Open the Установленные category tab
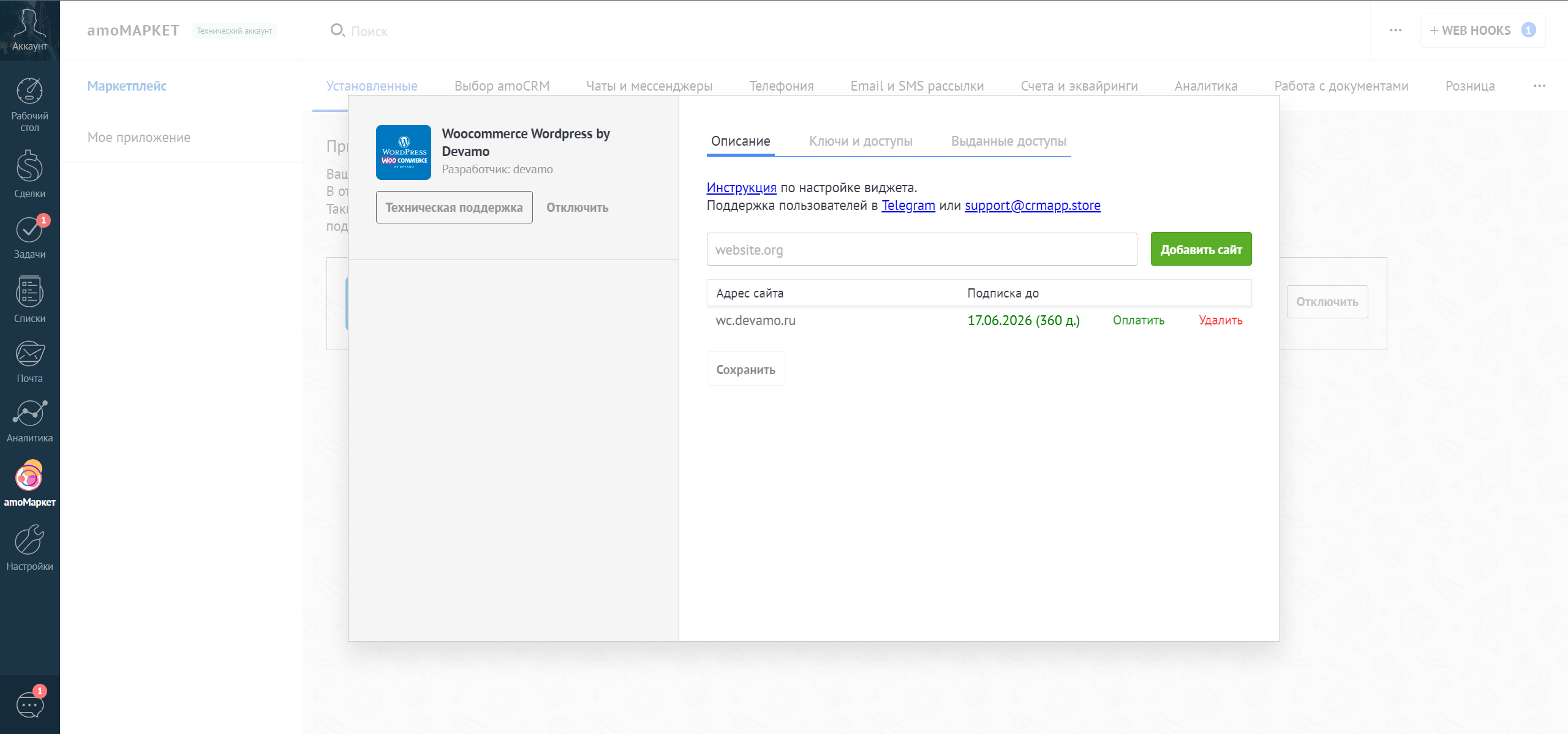Screen dimensions: 1568x734 point(372,86)
